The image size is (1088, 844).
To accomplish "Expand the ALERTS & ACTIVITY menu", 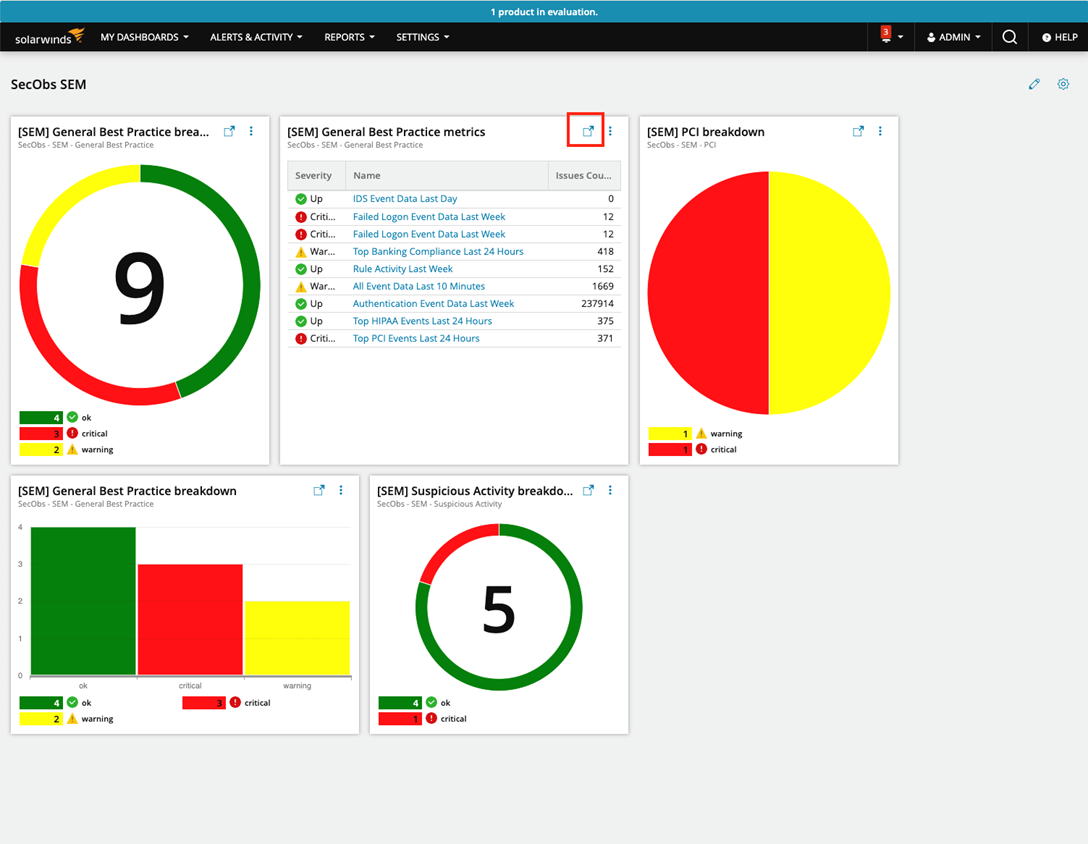I will click(256, 37).
